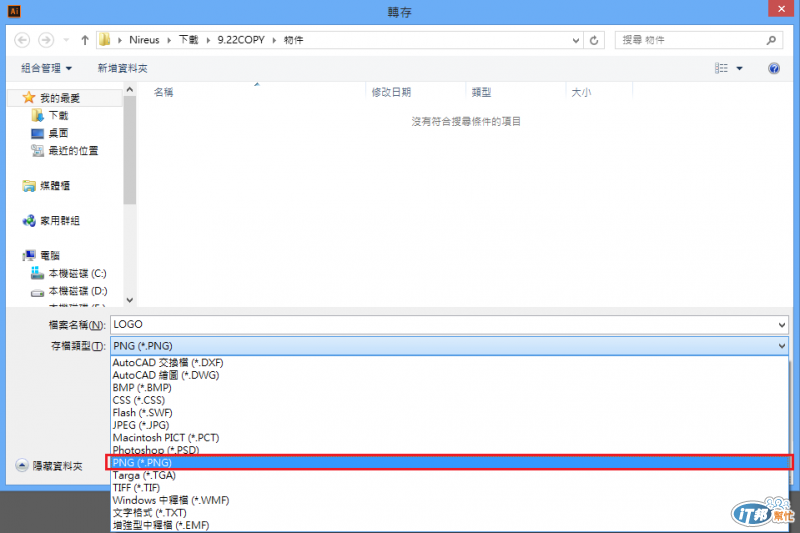This screenshot has width=800, height=533.
Task: Change view layout icon
Action: coord(721,68)
